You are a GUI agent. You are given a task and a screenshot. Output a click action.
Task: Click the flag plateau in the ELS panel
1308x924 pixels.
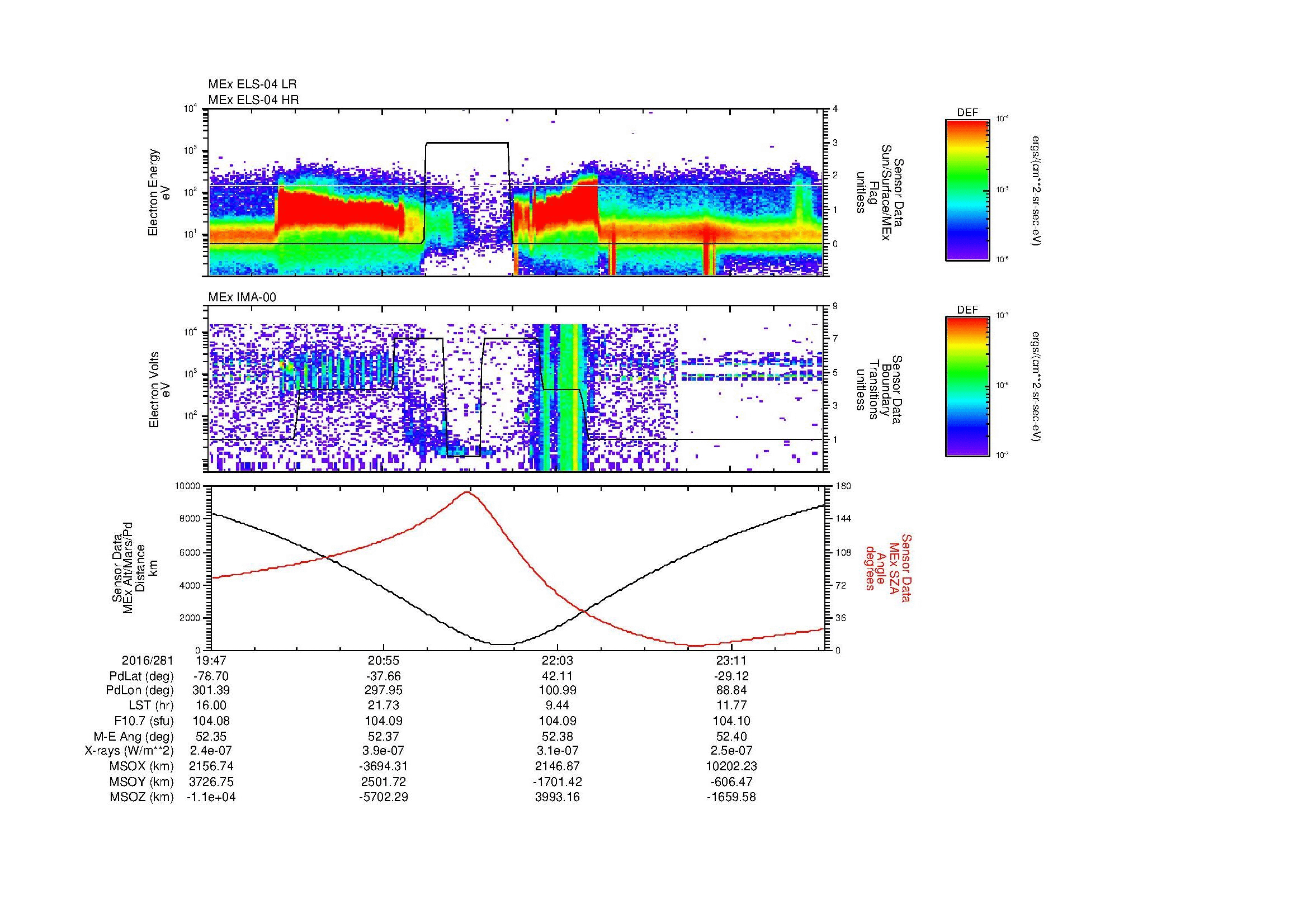[467, 143]
